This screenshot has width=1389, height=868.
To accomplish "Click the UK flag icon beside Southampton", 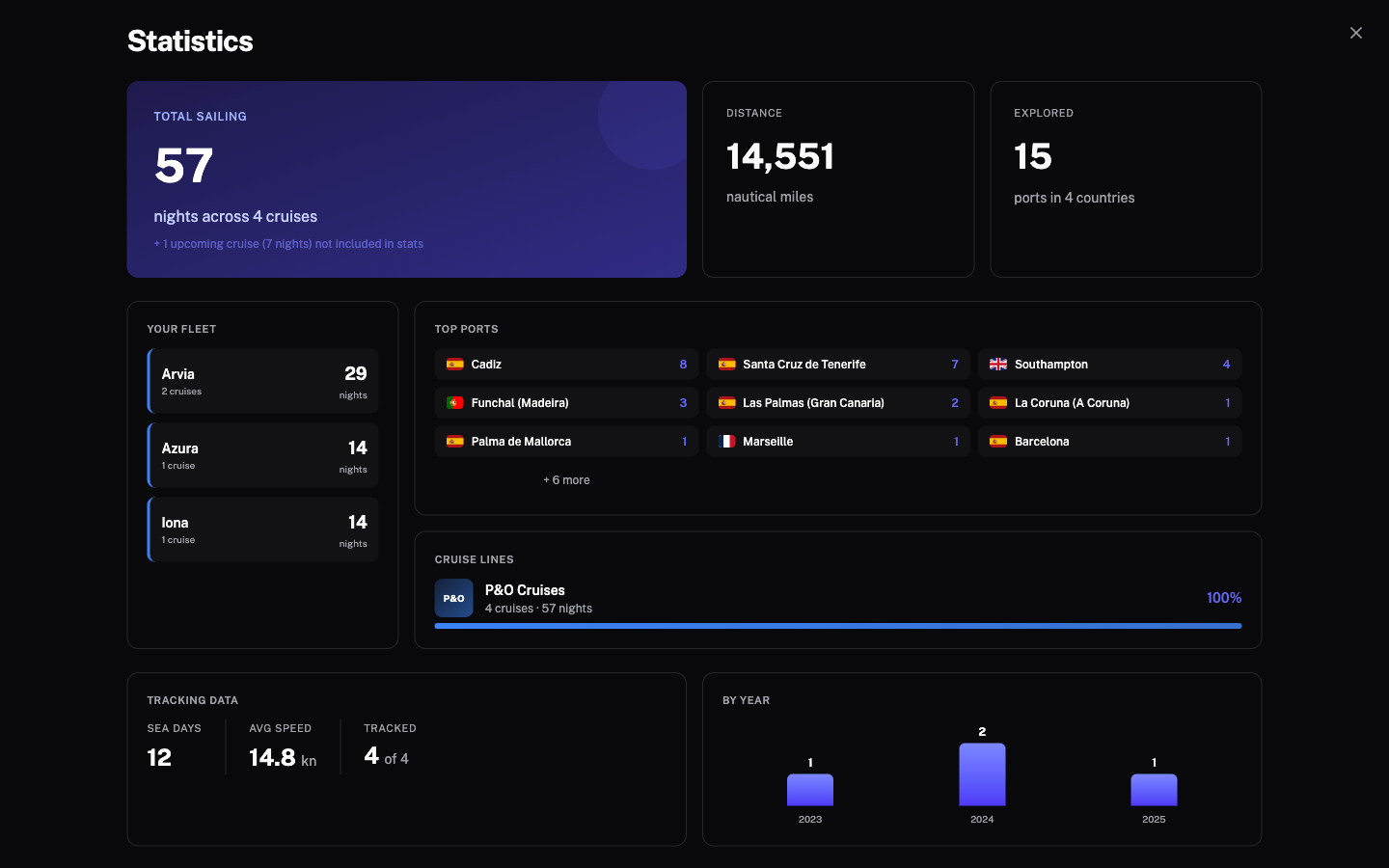I will 998,365.
